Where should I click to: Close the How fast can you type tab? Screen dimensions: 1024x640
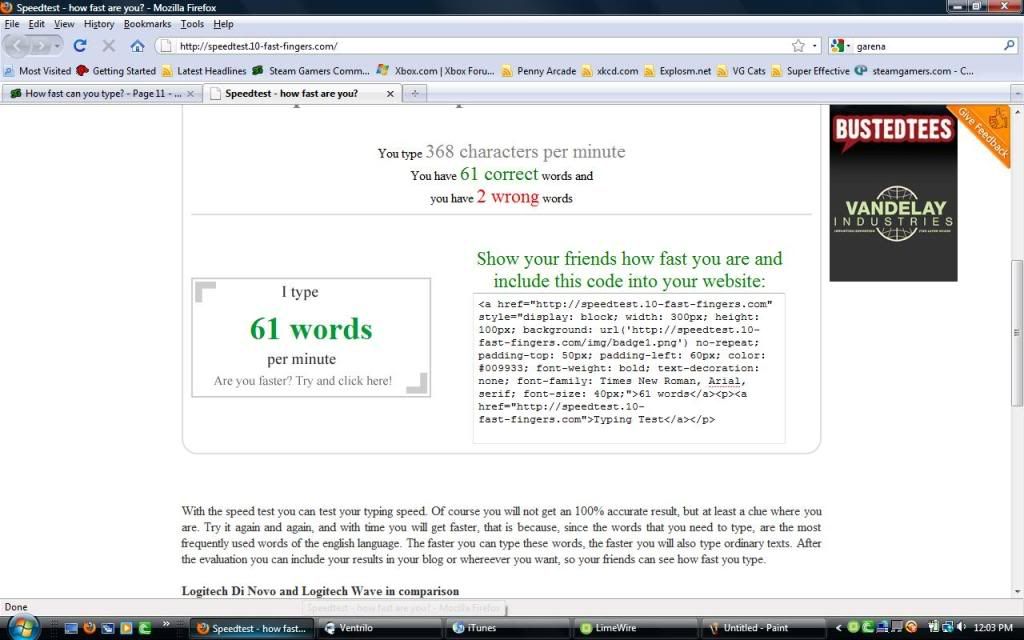click(190, 94)
